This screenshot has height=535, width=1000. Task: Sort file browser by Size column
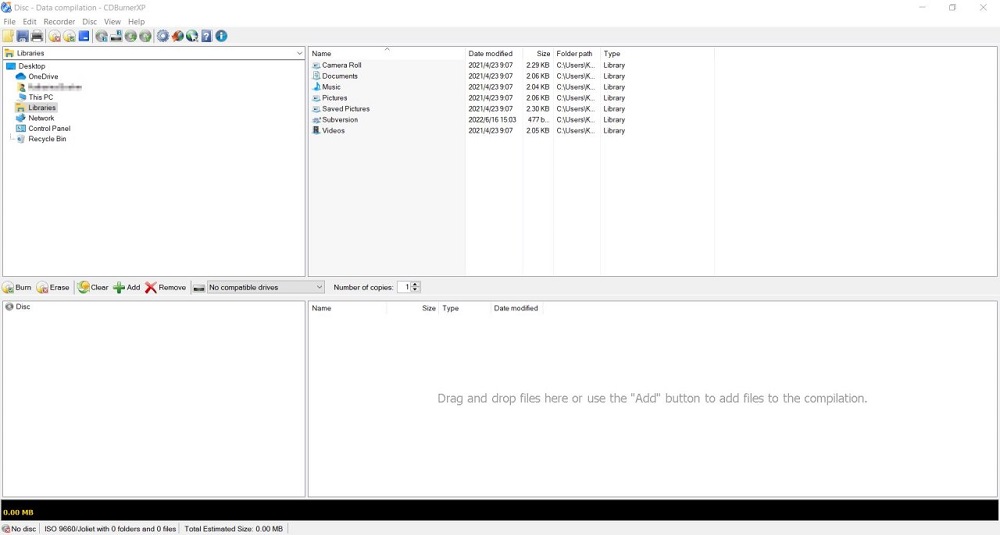click(x=538, y=54)
